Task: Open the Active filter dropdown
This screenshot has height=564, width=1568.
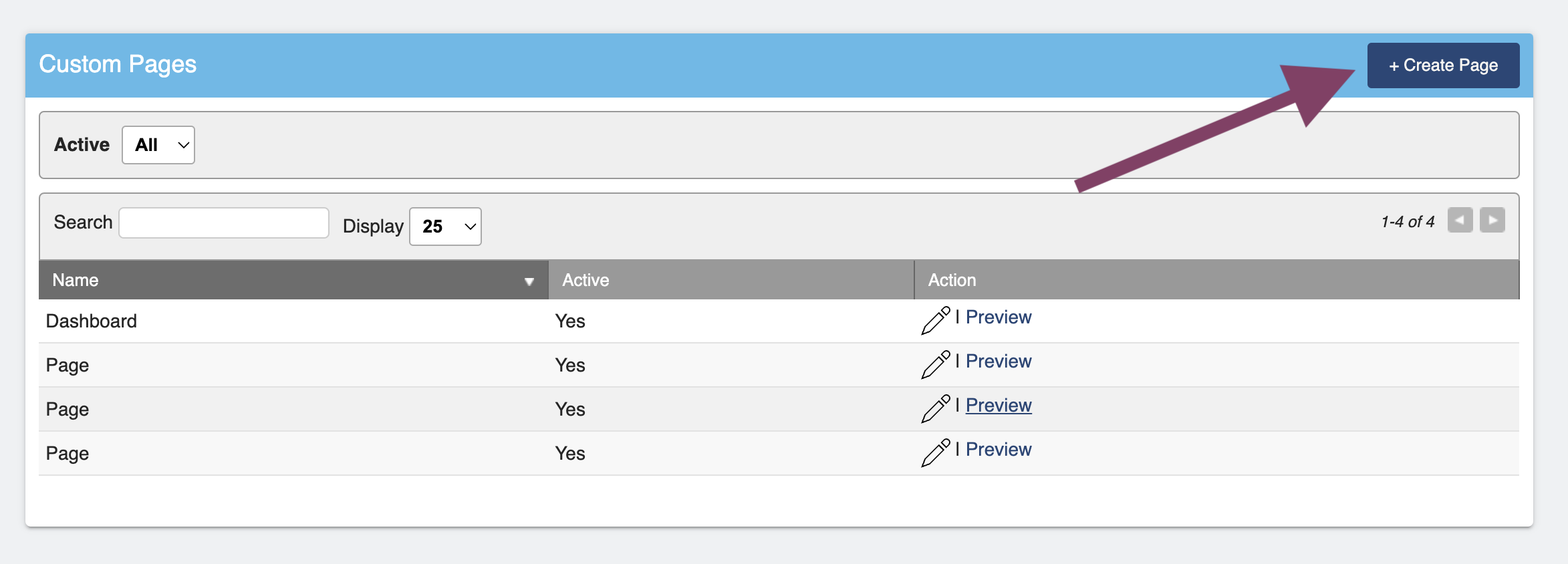Action: 158,145
